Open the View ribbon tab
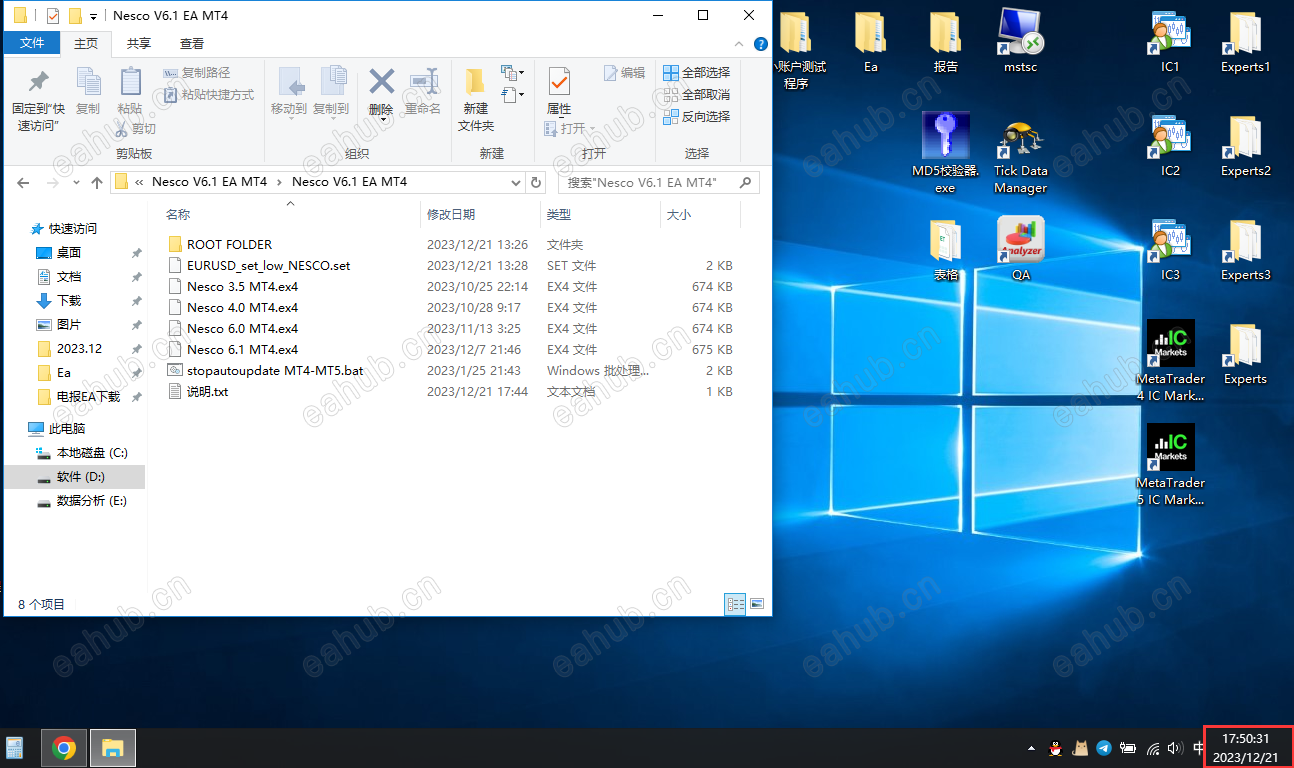 pos(192,43)
